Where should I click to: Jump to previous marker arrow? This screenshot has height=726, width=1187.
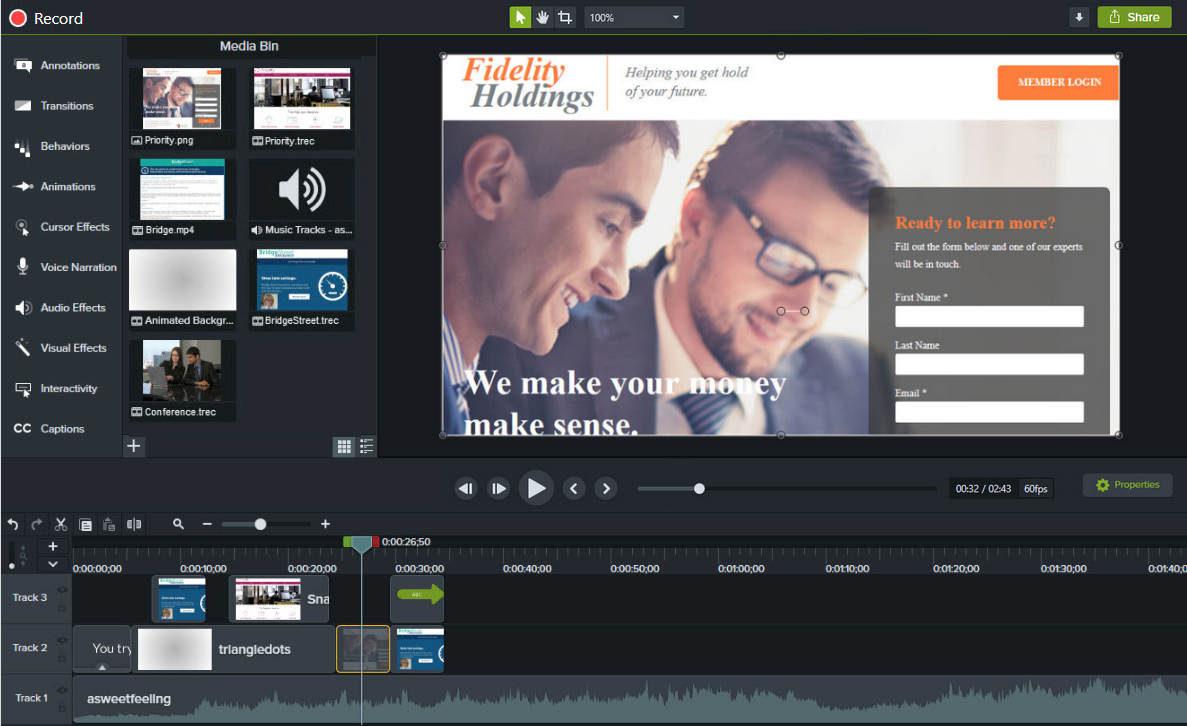click(574, 488)
